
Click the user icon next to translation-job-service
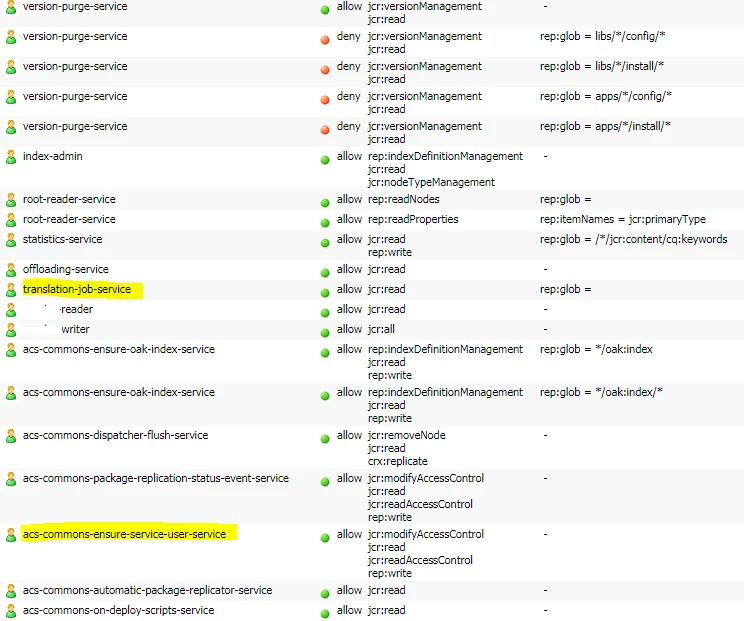pyautogui.click(x=10, y=290)
